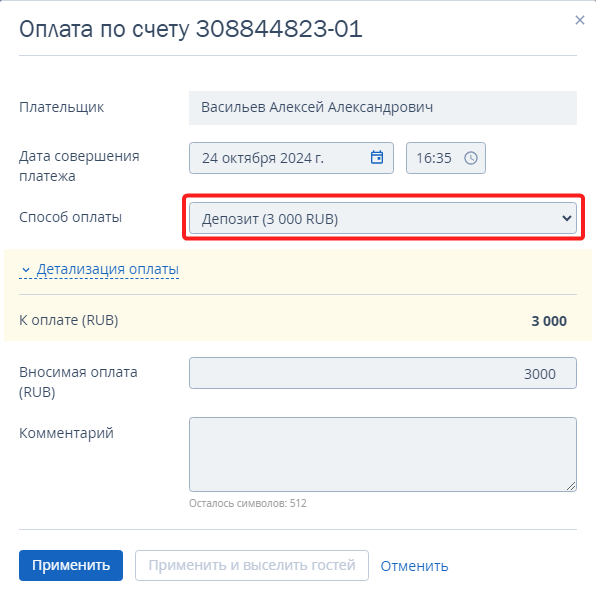Open the calendar date picker icon

pos(377,157)
